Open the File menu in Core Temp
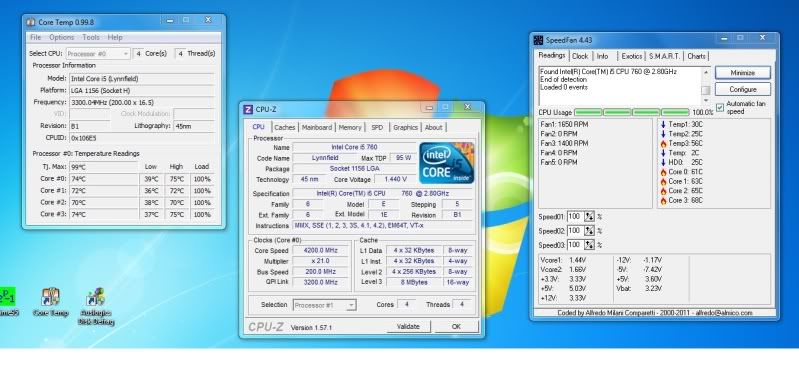The height and width of the screenshot is (384, 799). [x=36, y=37]
